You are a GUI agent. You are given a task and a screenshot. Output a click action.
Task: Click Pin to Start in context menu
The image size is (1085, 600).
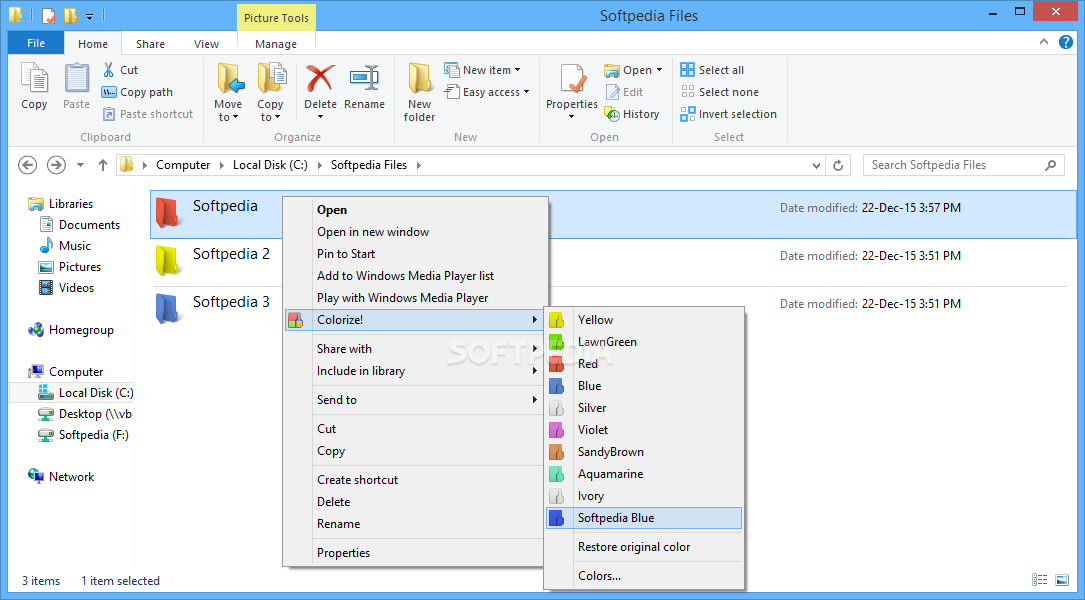tap(414, 254)
